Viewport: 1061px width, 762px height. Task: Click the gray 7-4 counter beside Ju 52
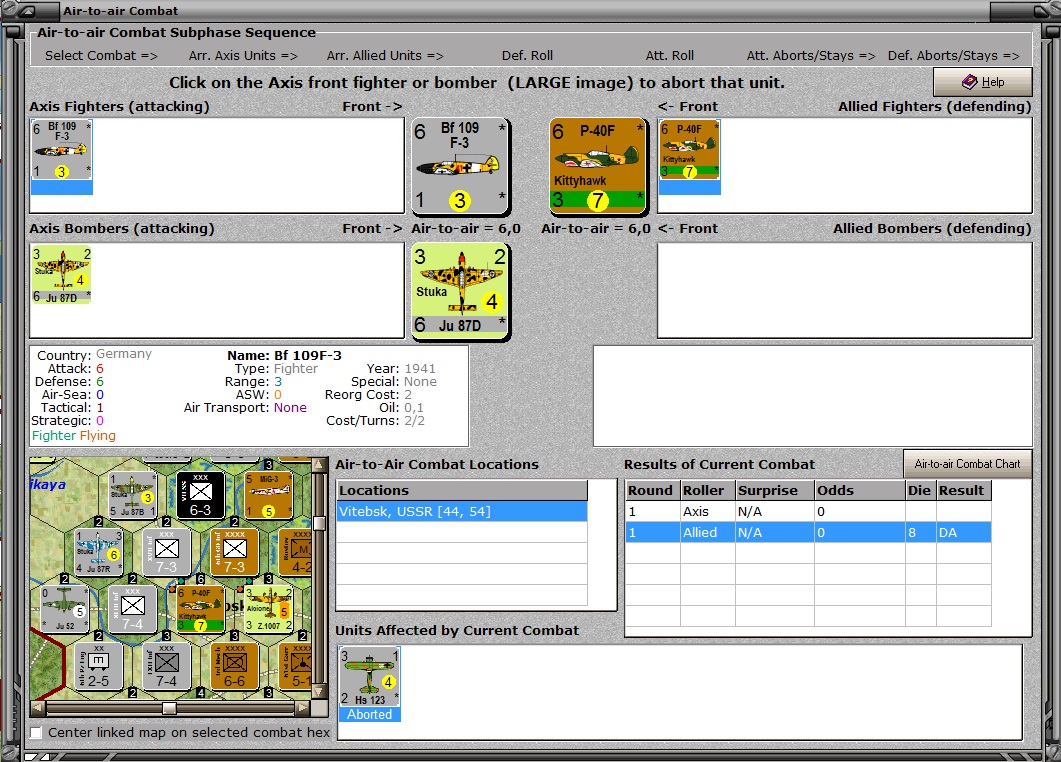pyautogui.click(x=133, y=609)
